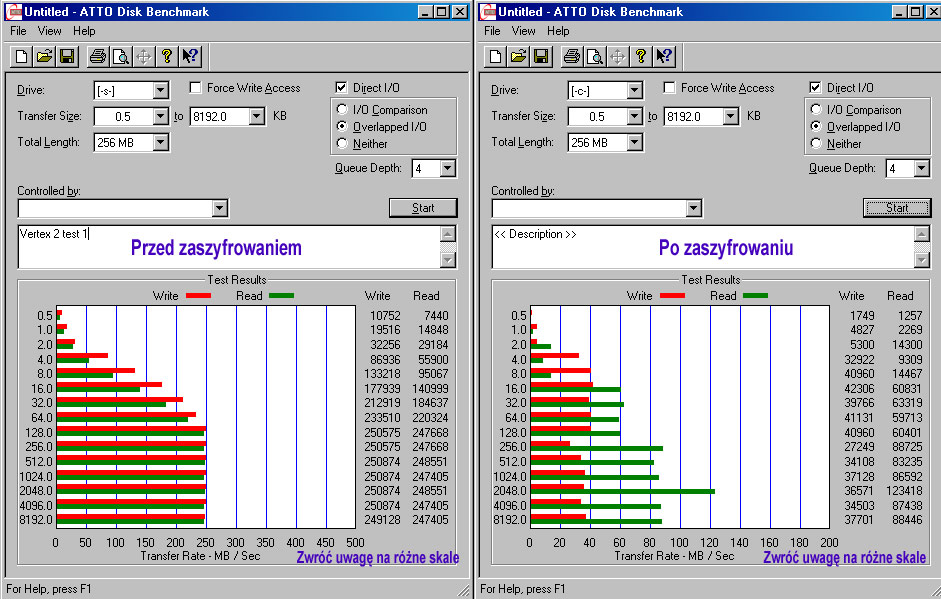Screen dimensions: 941x599
Task: Close the right ATTO Disk Benchmark window
Action: pyautogui.click(x=933, y=11)
